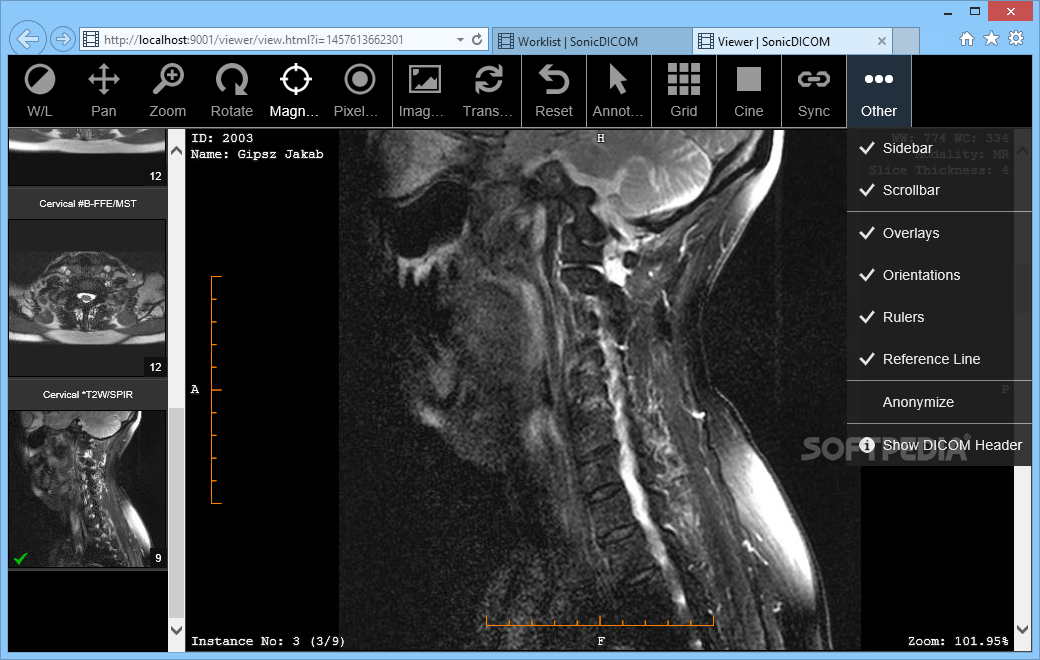Toggle Orientations display
Screen dimensions: 1040x660
click(x=939, y=275)
